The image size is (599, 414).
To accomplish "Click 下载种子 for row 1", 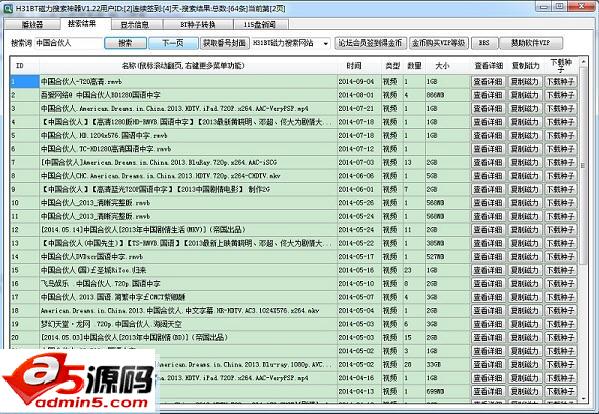I will point(560,81).
